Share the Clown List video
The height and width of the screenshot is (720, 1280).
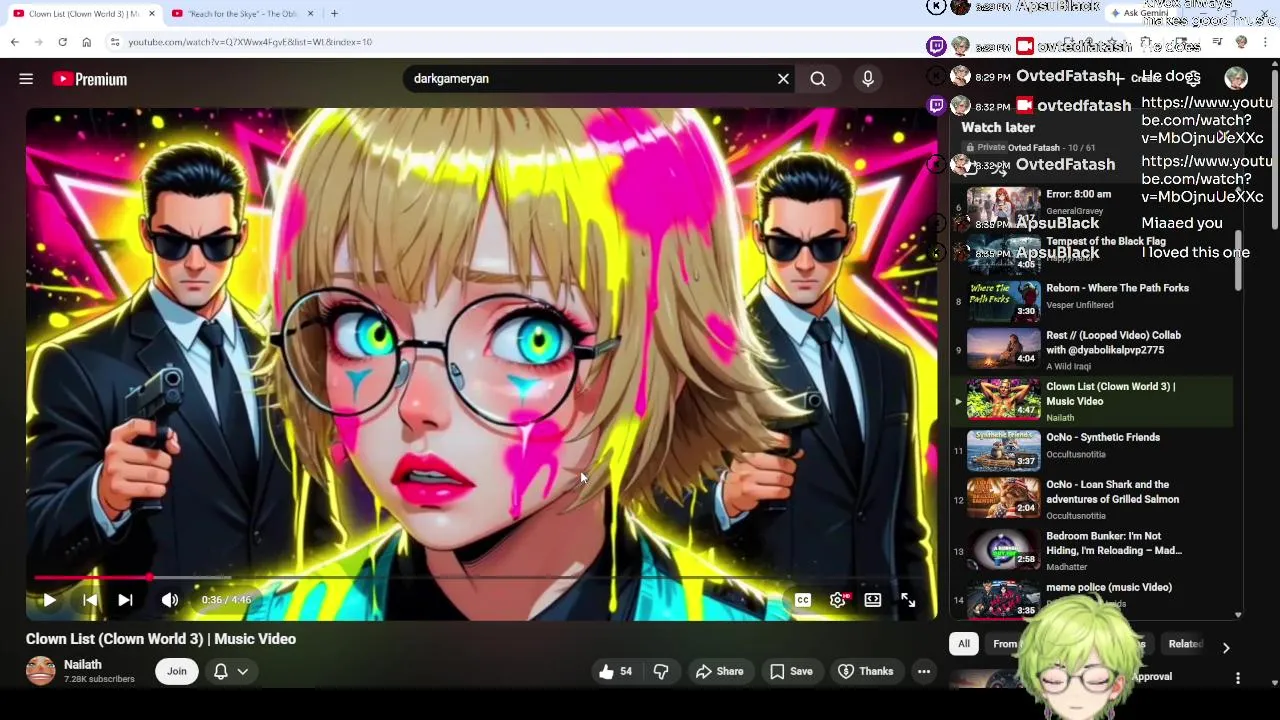[720, 672]
